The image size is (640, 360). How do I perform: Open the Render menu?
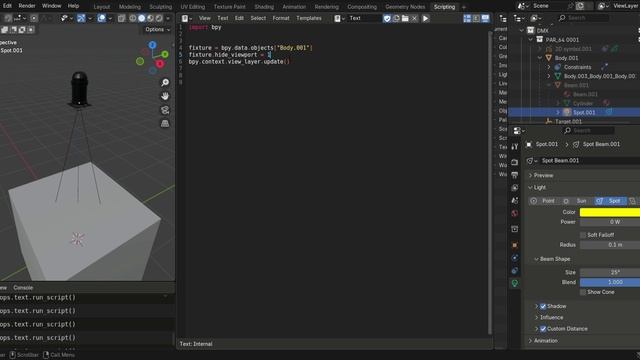tap(27, 6)
